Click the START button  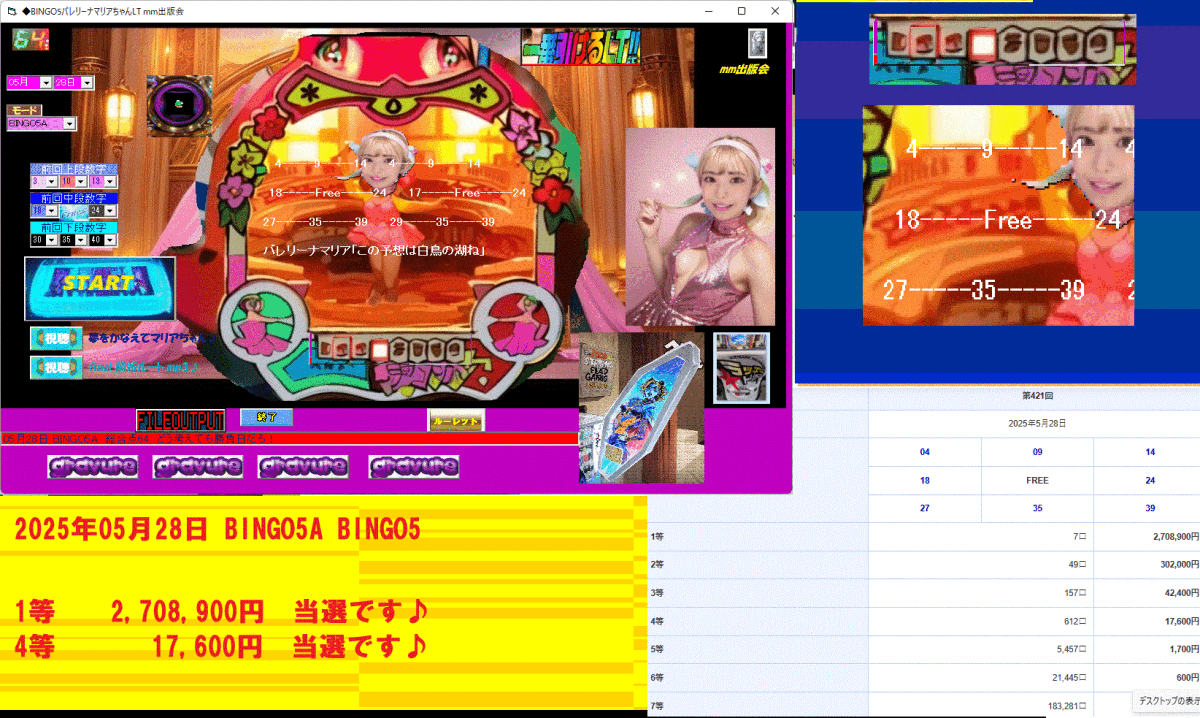pyautogui.click(x=100, y=289)
